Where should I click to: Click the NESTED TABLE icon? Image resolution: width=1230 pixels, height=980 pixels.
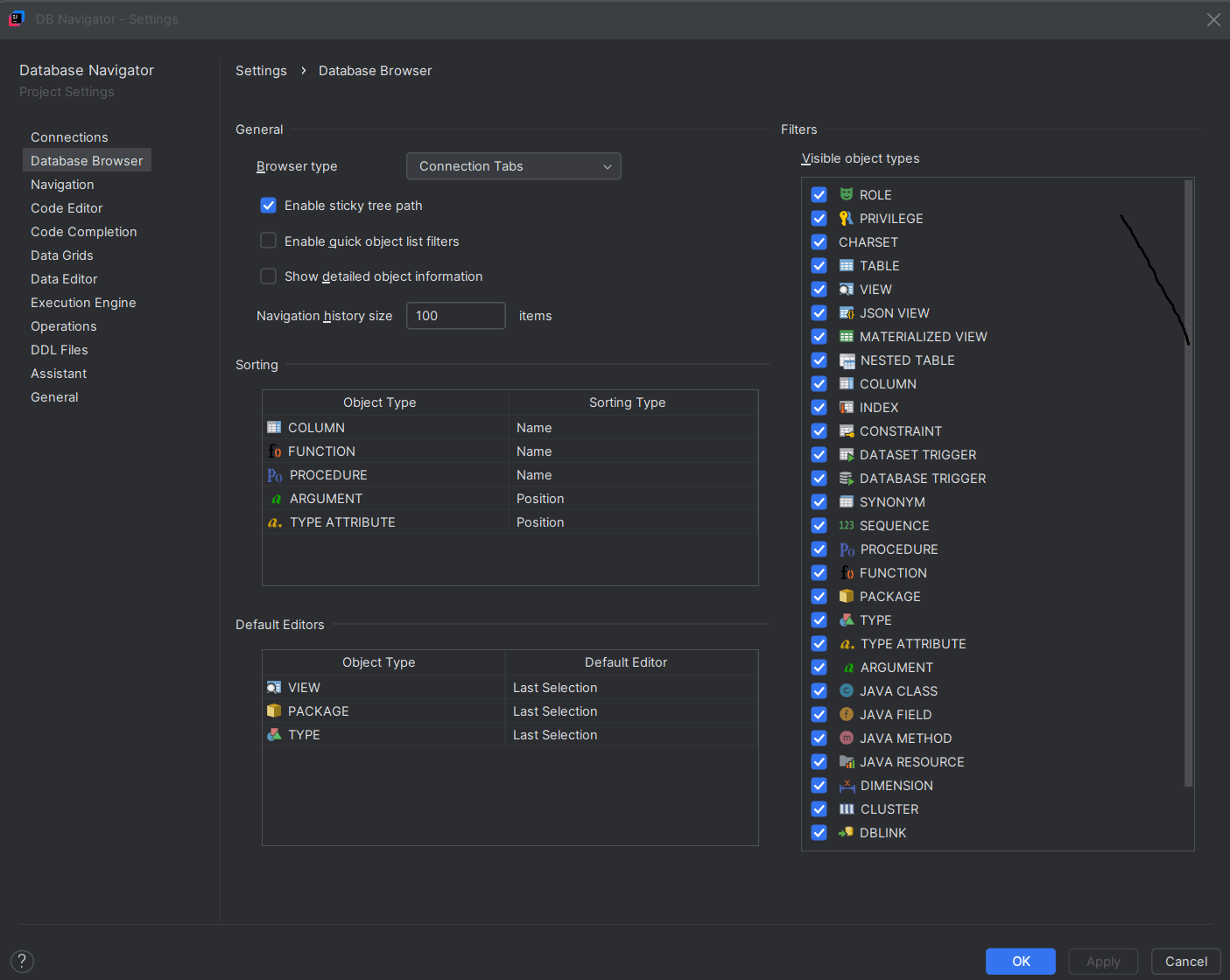tap(847, 360)
